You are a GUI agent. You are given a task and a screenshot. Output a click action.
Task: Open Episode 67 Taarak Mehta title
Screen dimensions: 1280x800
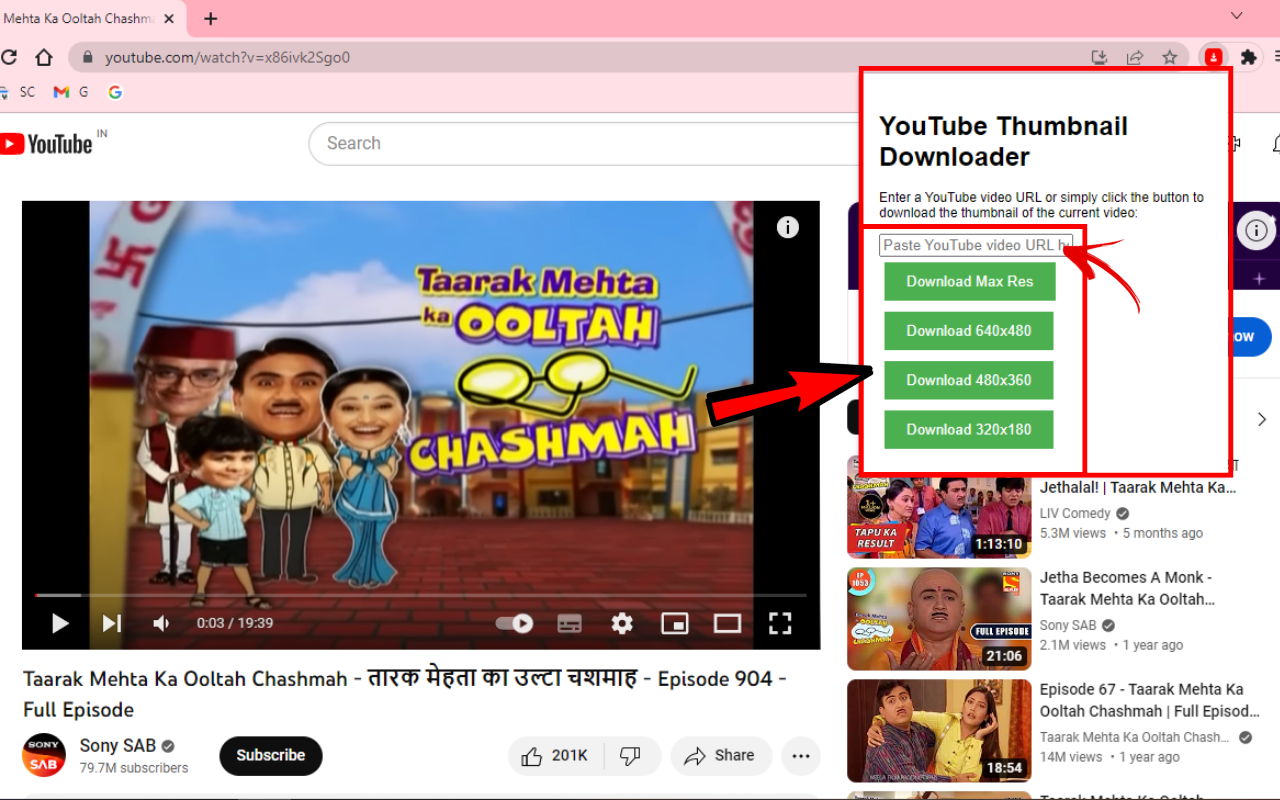click(1150, 700)
